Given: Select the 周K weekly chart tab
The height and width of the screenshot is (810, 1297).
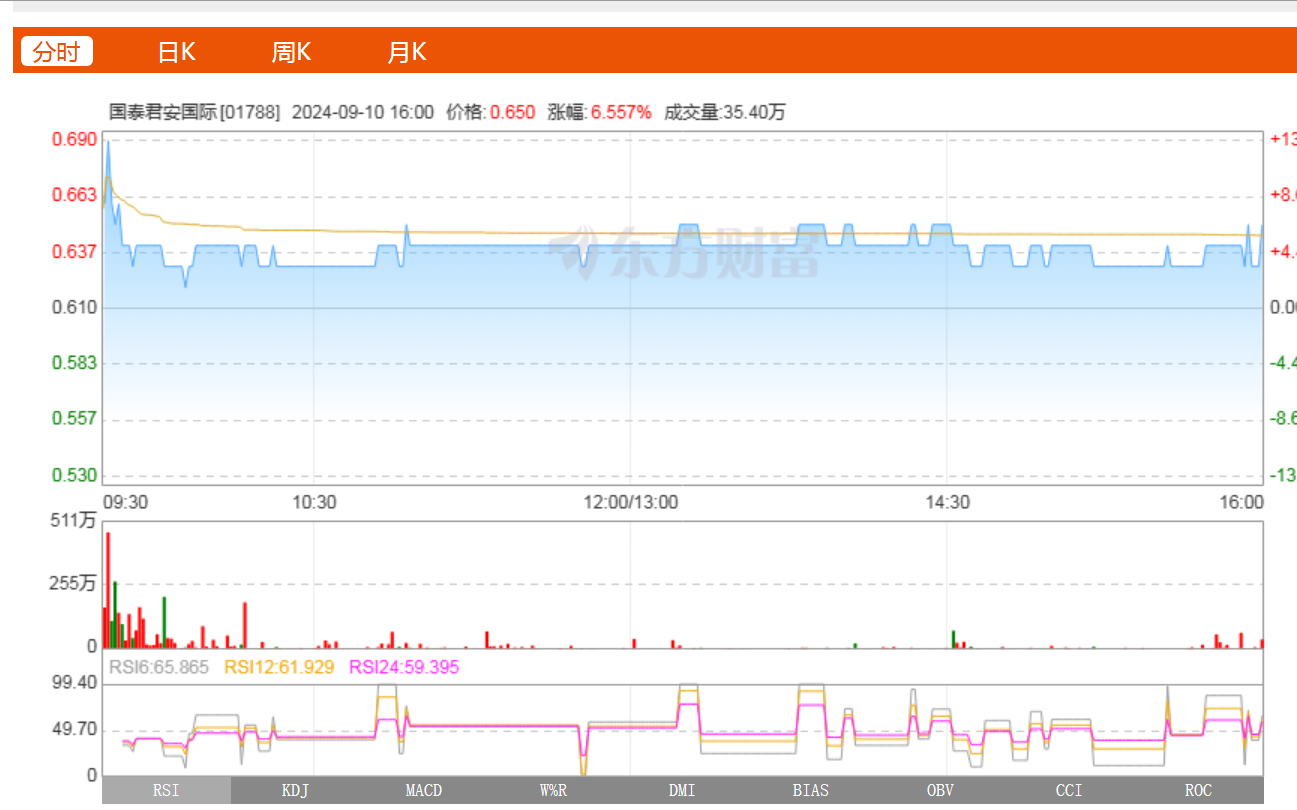Looking at the screenshot, I should [x=291, y=52].
